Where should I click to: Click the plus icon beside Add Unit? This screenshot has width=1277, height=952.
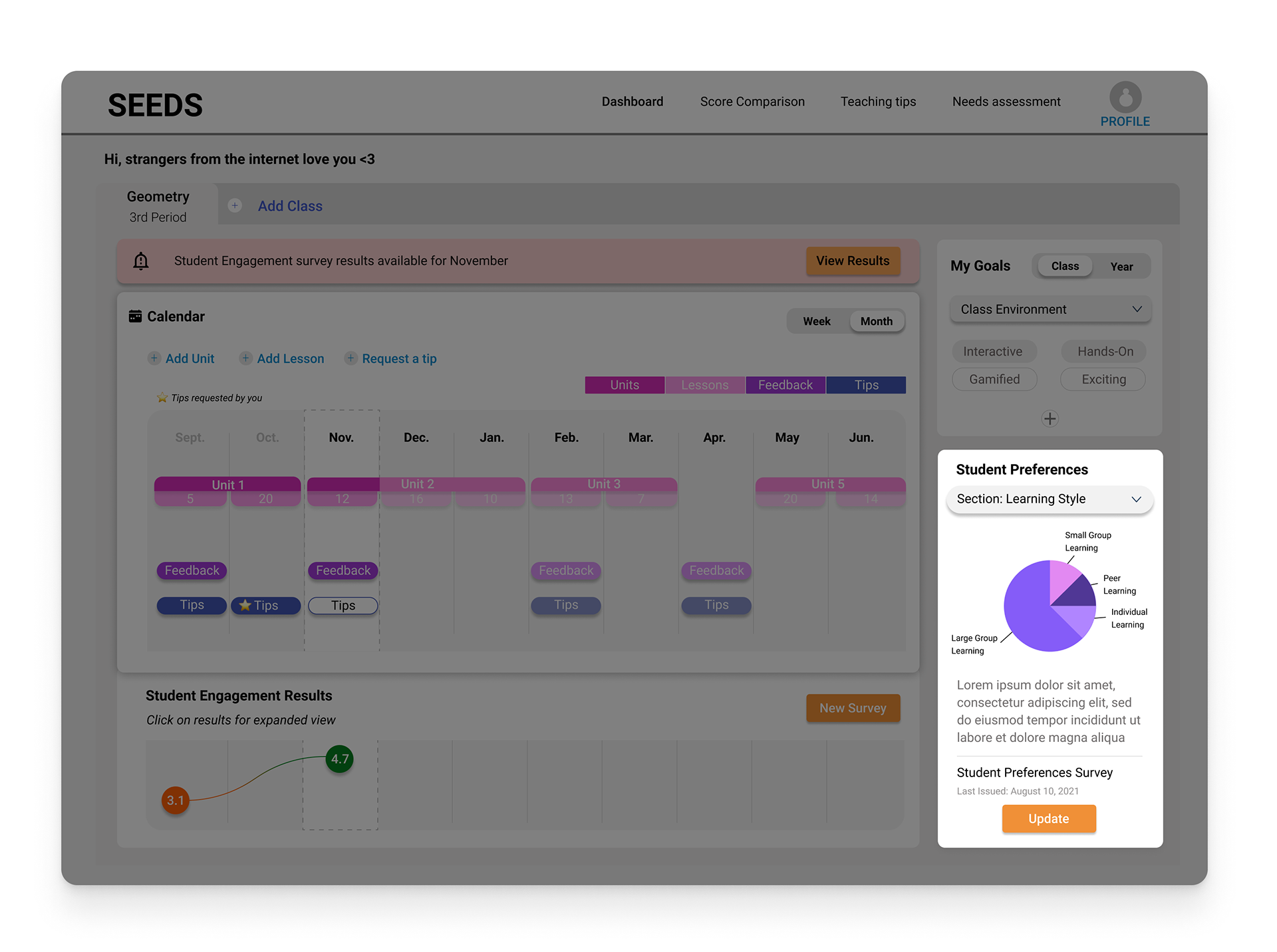click(154, 358)
